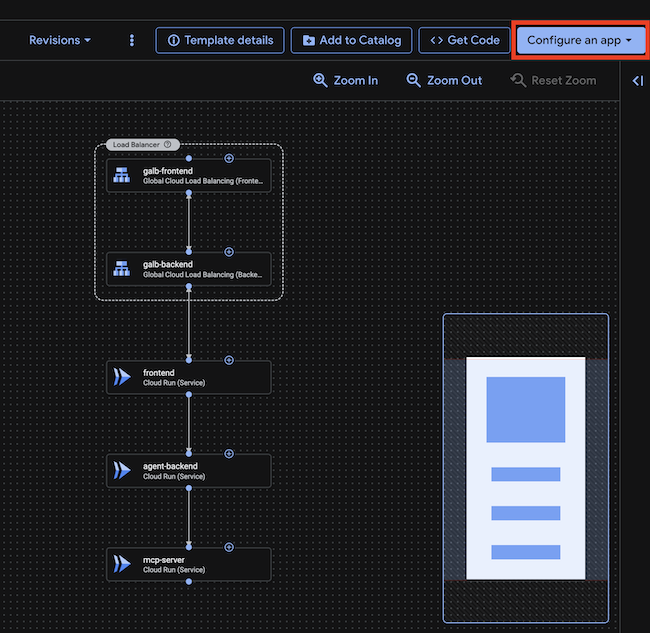Click the Get Code angle brackets icon
Image resolution: width=650 pixels, height=633 pixels.
[x=437, y=40]
